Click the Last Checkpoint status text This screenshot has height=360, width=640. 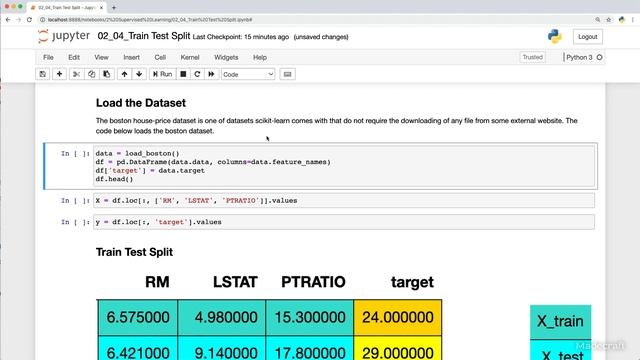[240, 37]
